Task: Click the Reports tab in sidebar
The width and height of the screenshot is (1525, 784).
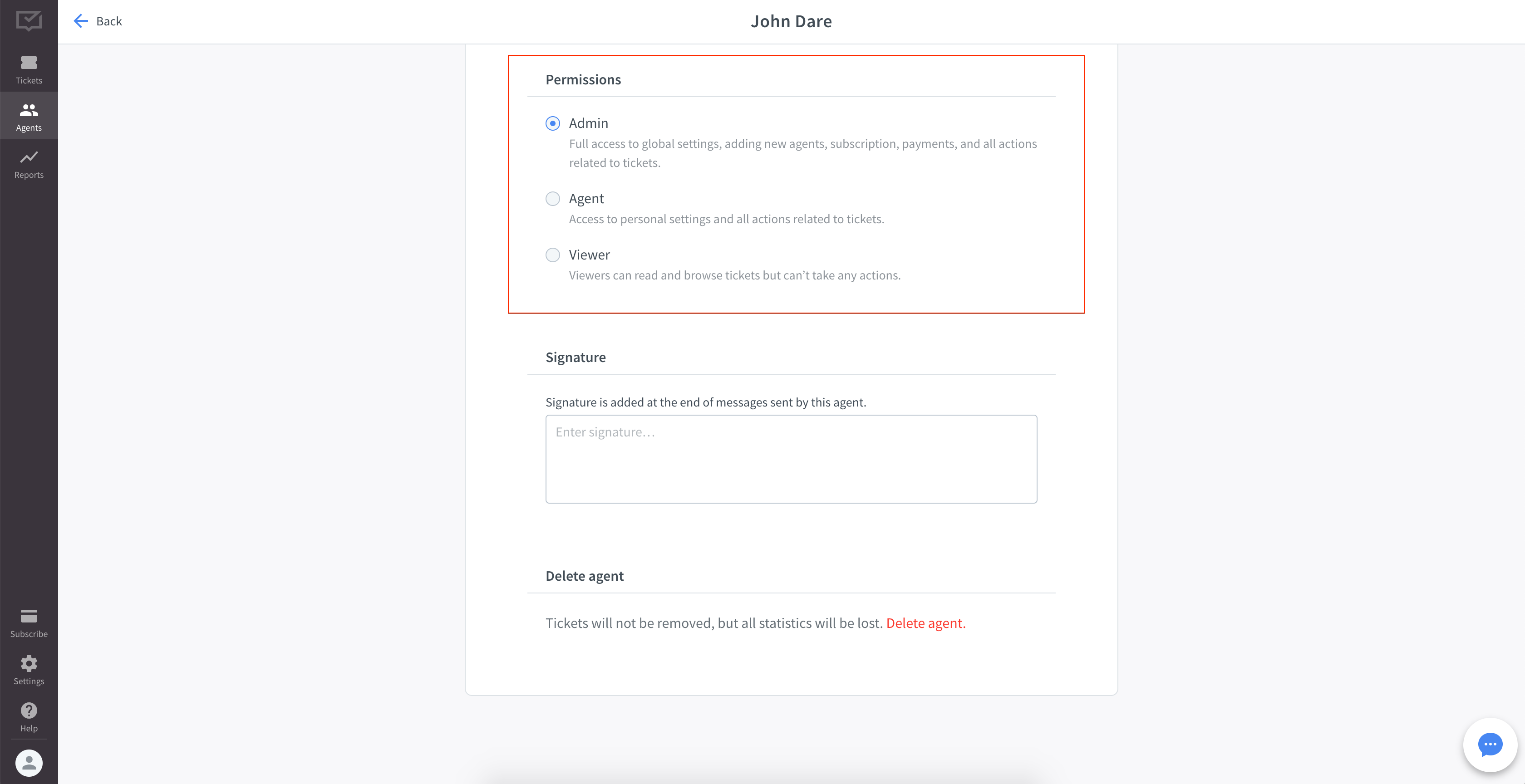Action: tap(29, 163)
